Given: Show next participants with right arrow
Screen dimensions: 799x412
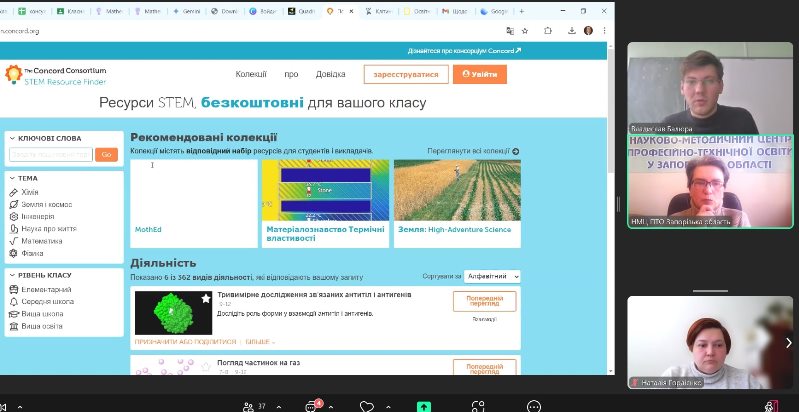Looking at the screenshot, I should pyautogui.click(x=788, y=343).
